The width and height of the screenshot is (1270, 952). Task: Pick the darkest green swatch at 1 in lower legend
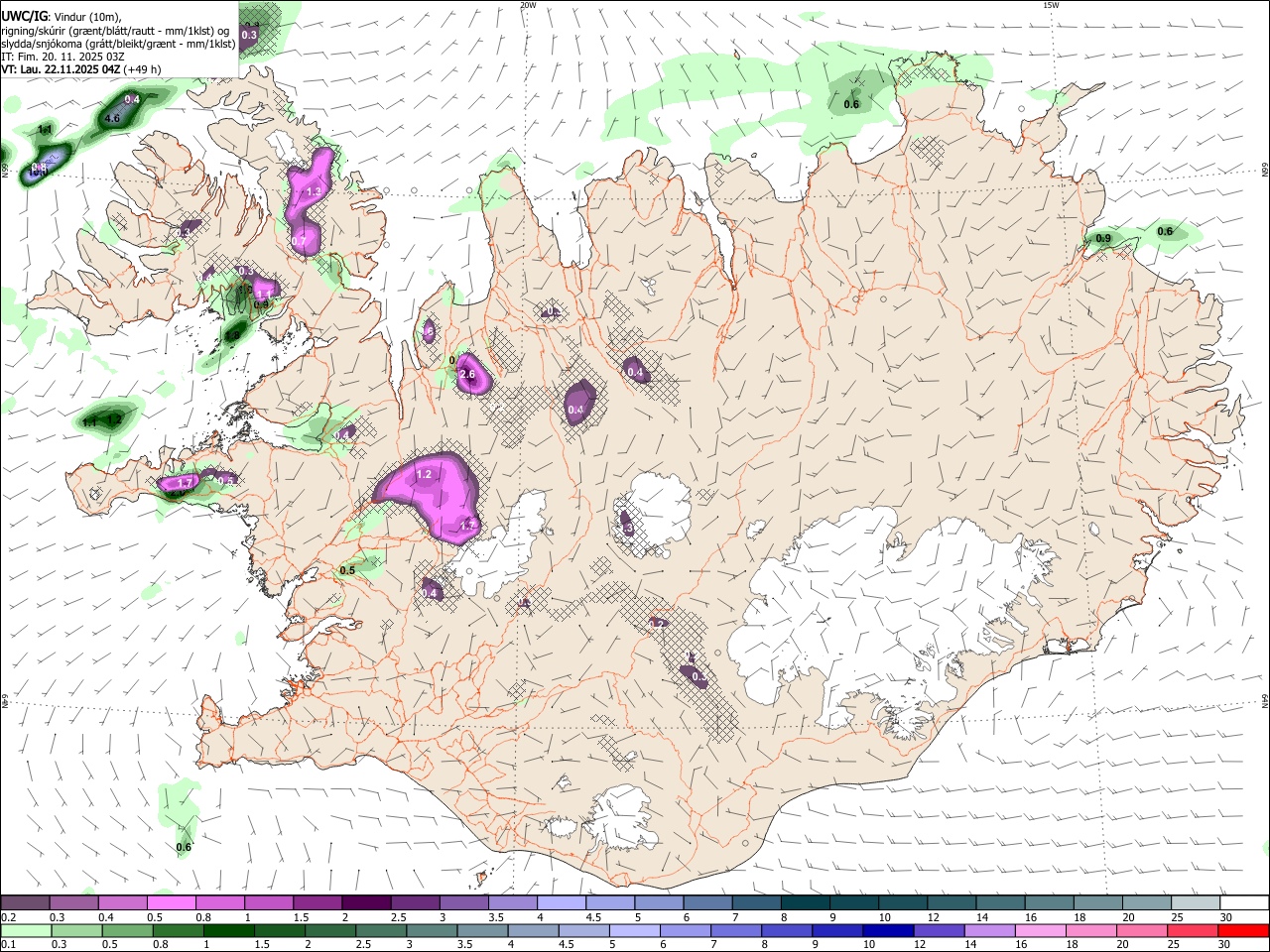pos(228,931)
